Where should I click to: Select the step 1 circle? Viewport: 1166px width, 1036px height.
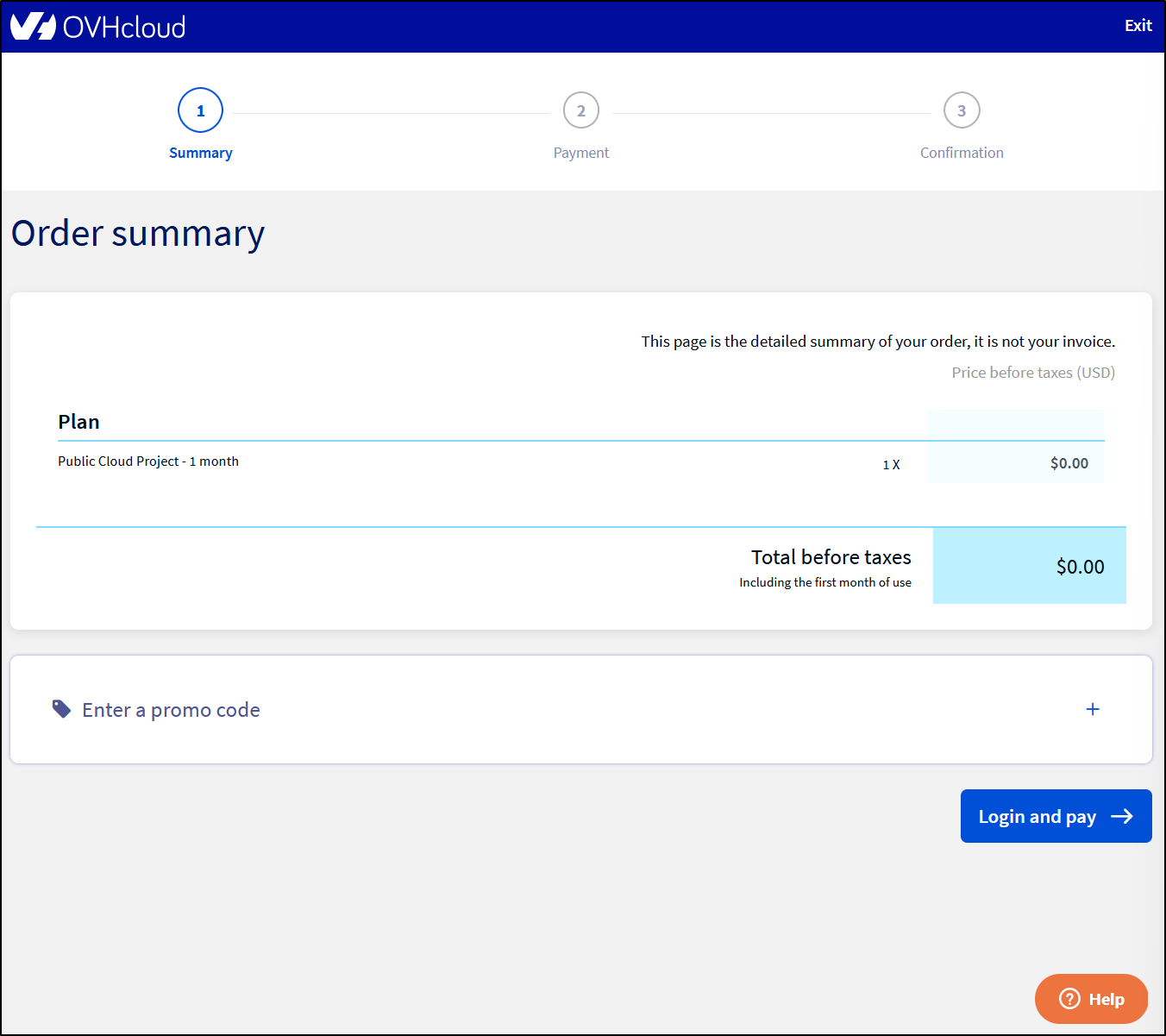pyautogui.click(x=200, y=110)
